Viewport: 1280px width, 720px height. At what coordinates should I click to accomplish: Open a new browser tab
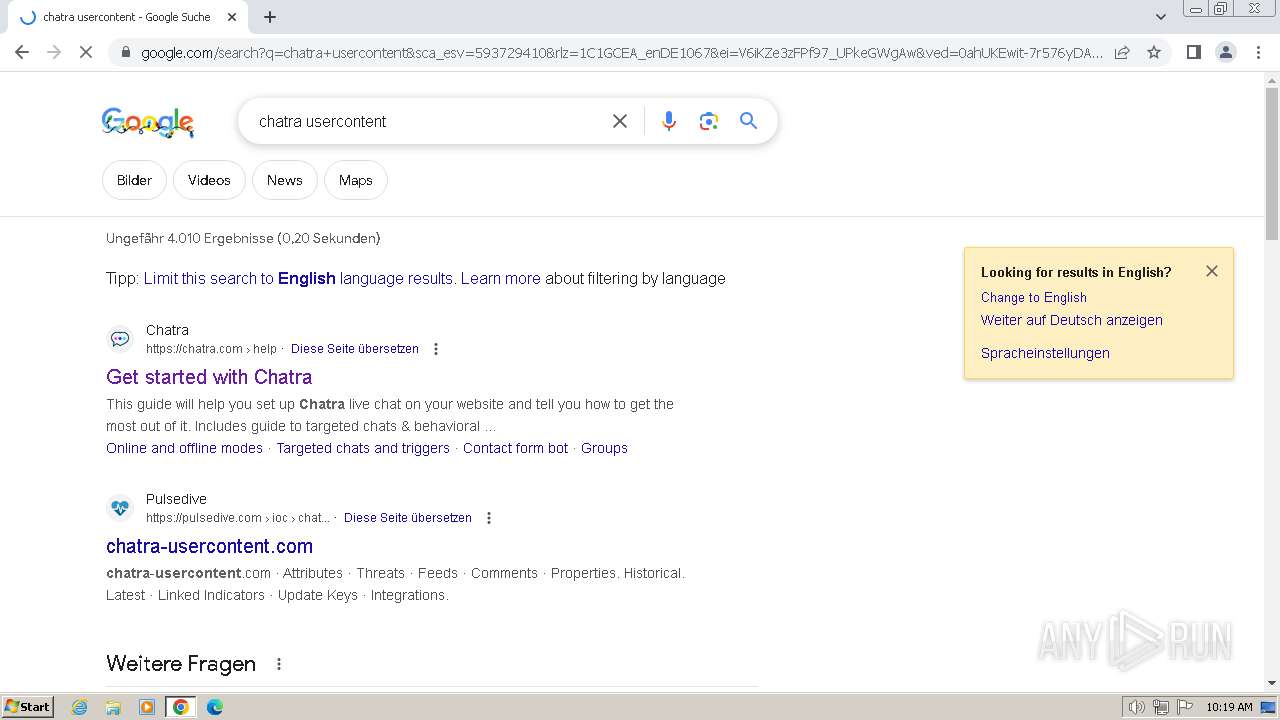coord(270,17)
